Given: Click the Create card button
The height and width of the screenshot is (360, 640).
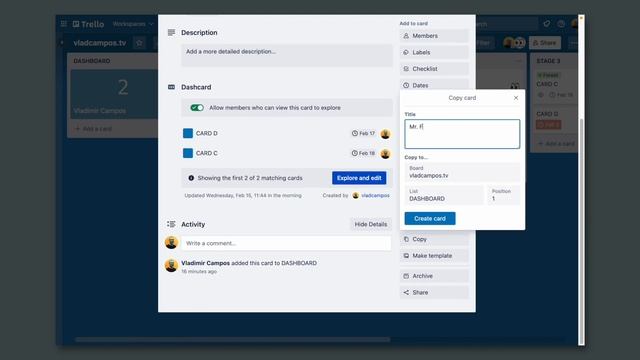Looking at the screenshot, I should coord(430,218).
